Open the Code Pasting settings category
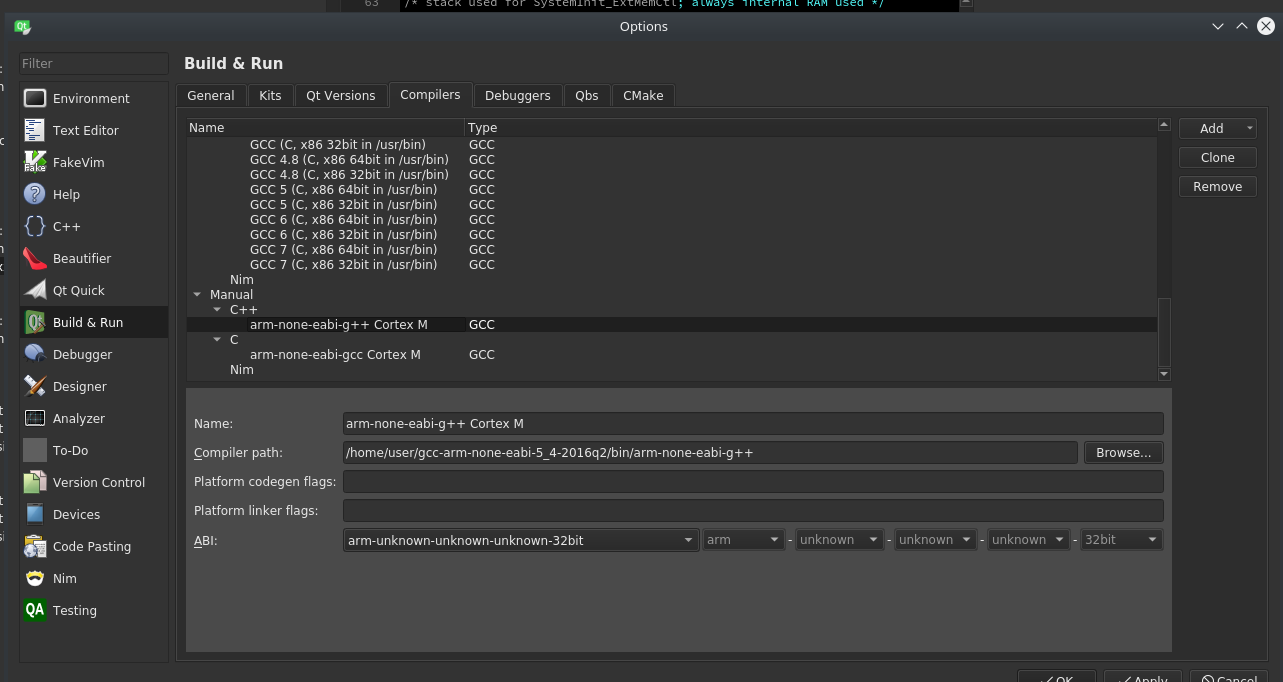The image size is (1283, 682). [x=94, y=546]
